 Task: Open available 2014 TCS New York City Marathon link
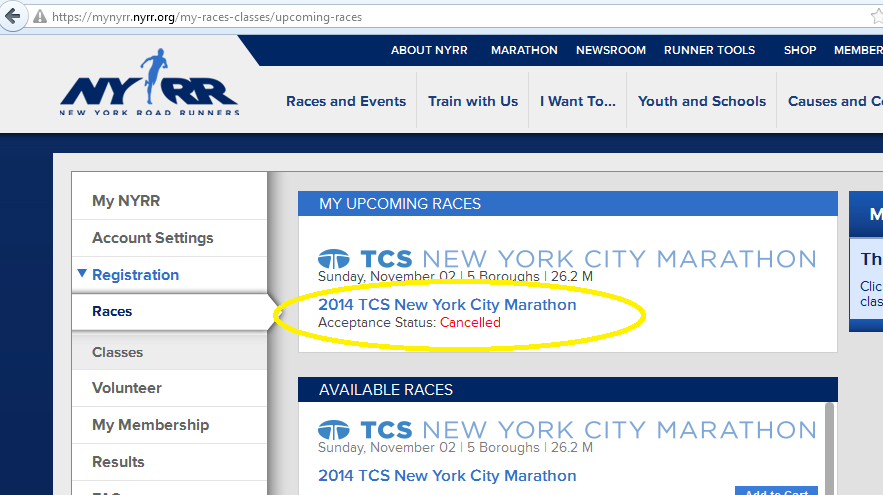pos(447,476)
